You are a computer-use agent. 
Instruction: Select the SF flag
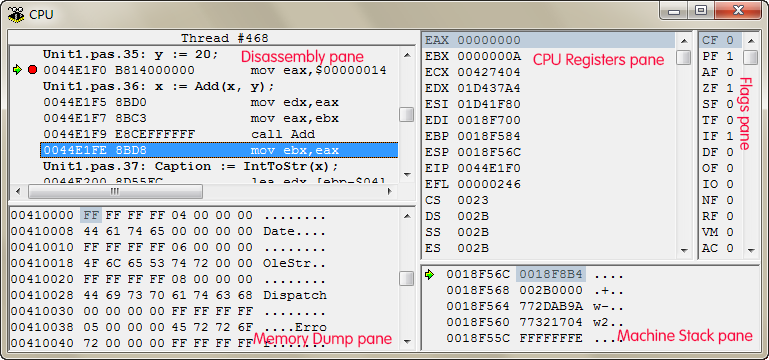tap(718, 104)
